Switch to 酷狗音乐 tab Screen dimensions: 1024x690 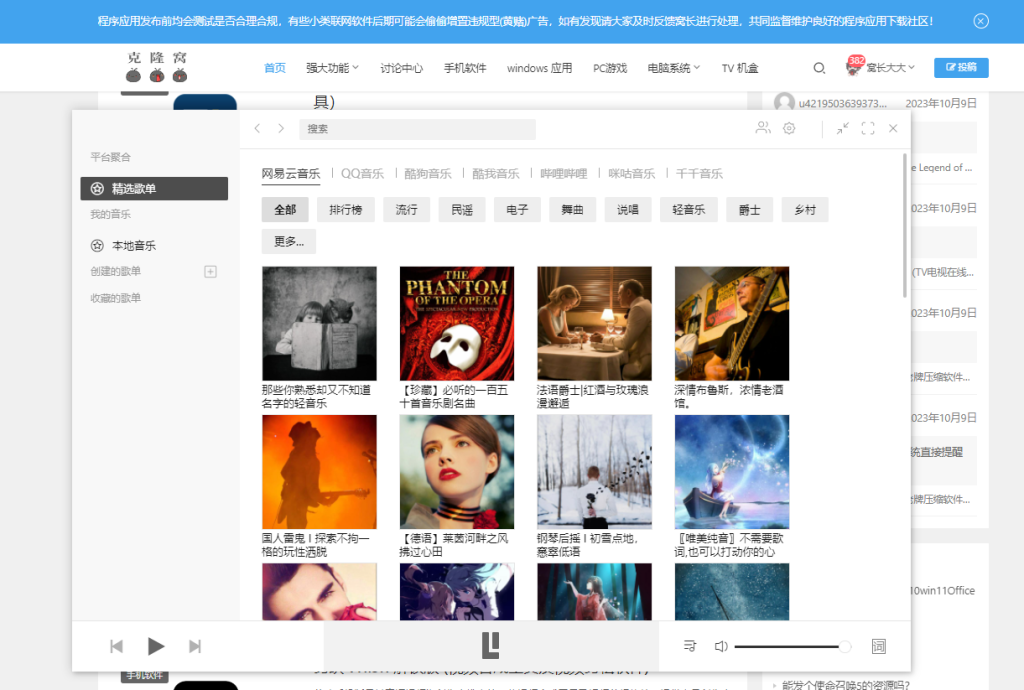428,174
